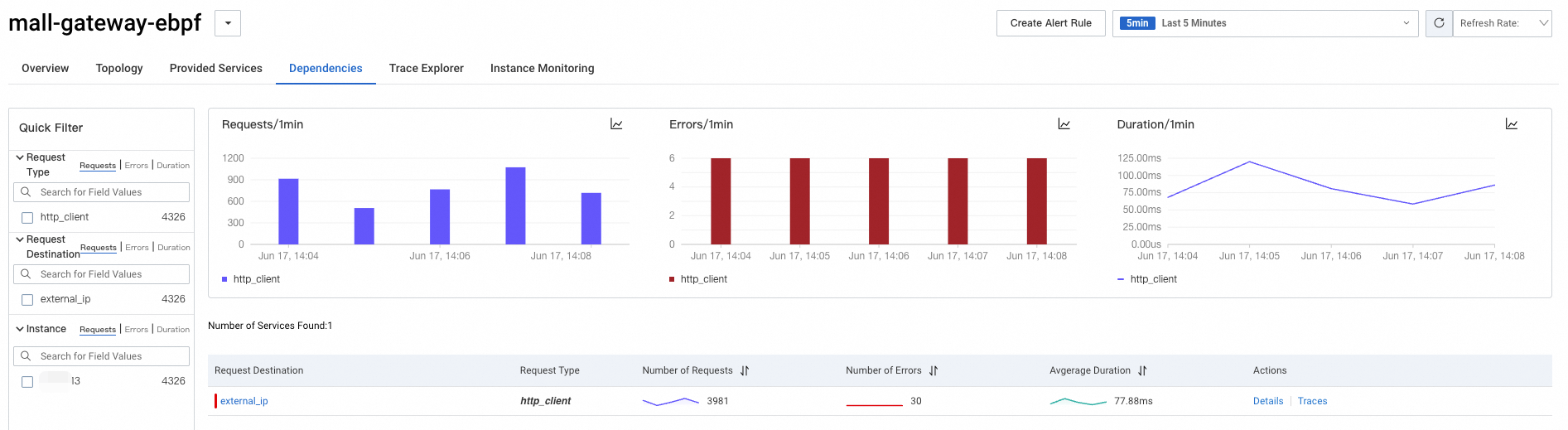Switch to the Topology tab

click(x=119, y=68)
